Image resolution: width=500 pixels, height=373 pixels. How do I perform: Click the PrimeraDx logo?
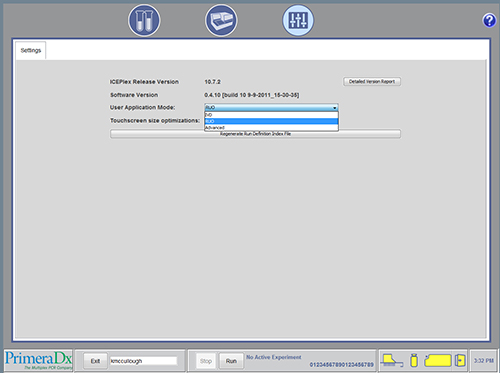click(38, 360)
